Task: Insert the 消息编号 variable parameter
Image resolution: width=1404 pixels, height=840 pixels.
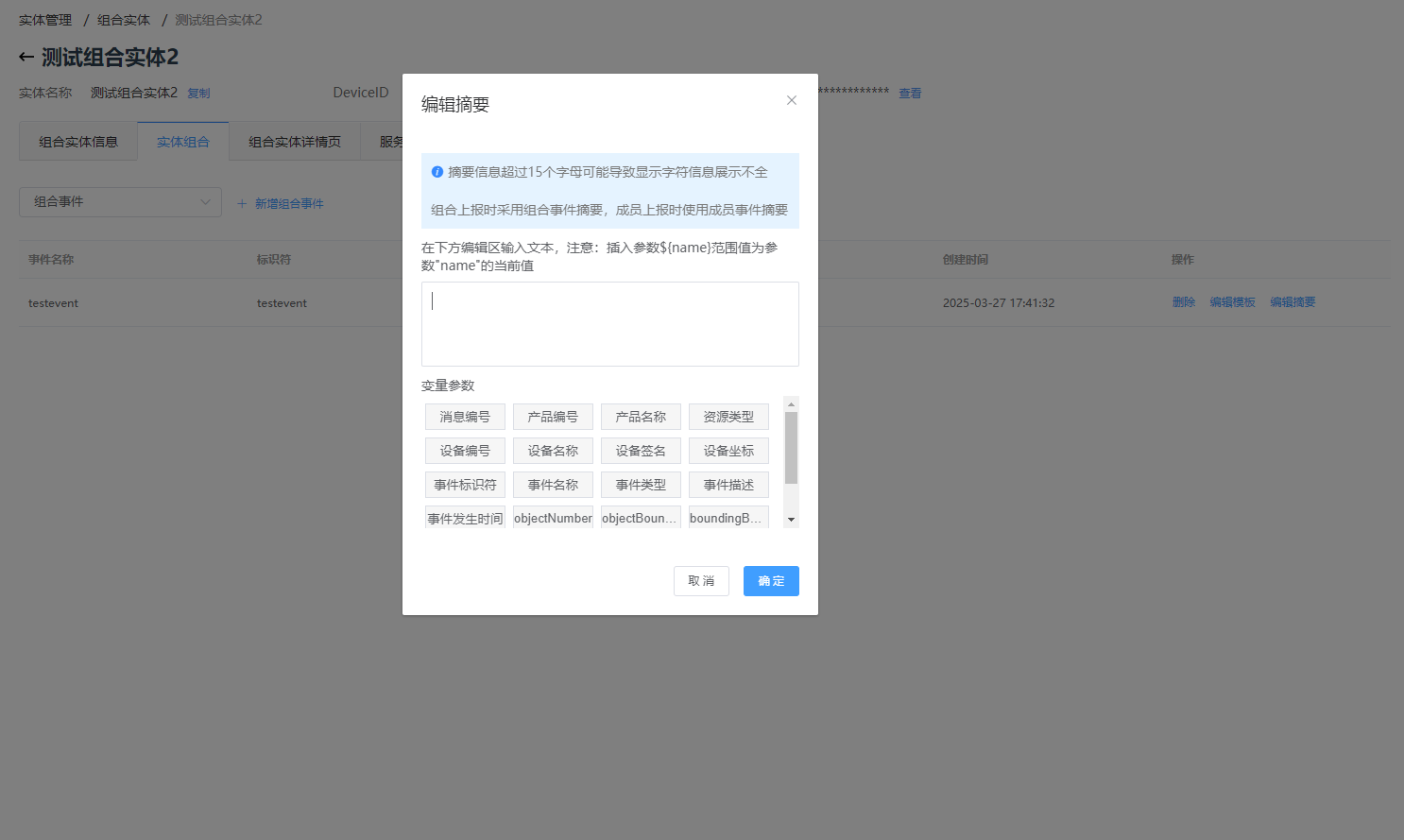Action: tap(465, 417)
